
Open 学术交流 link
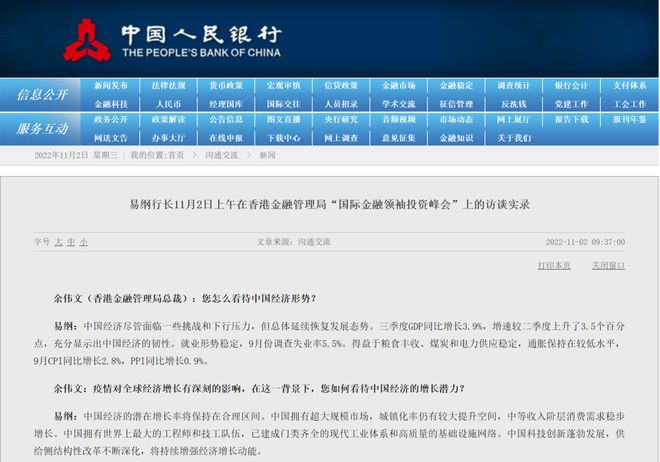coord(399,104)
